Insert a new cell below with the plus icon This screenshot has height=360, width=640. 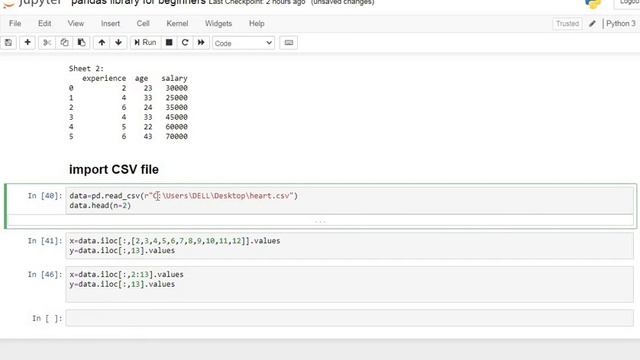(x=27, y=42)
